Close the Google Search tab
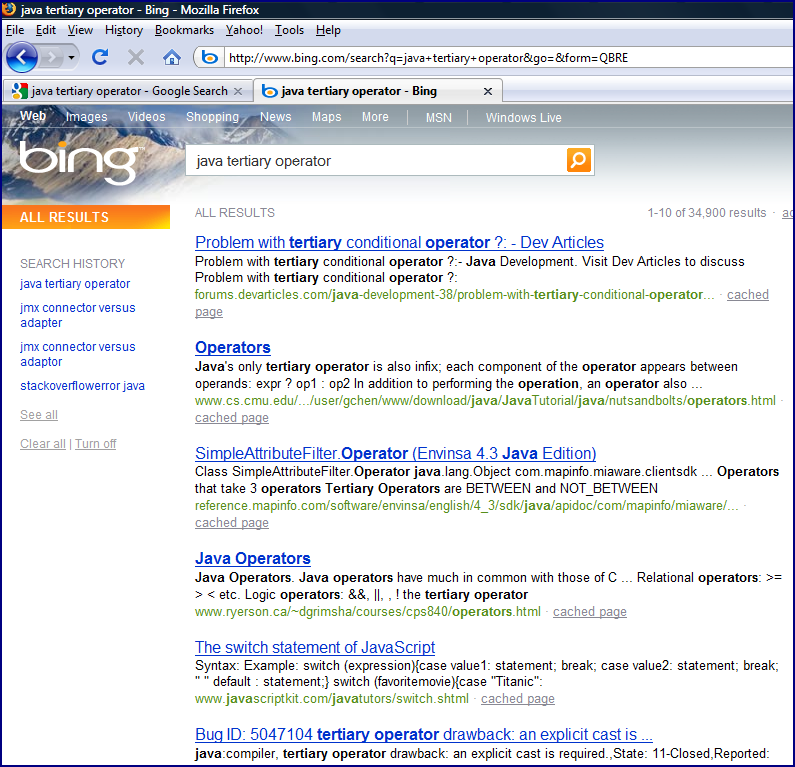The height and width of the screenshot is (767, 795). click(238, 91)
